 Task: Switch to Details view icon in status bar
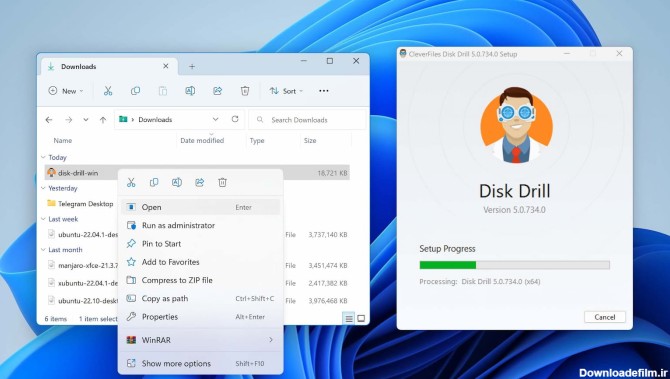[x=349, y=318]
